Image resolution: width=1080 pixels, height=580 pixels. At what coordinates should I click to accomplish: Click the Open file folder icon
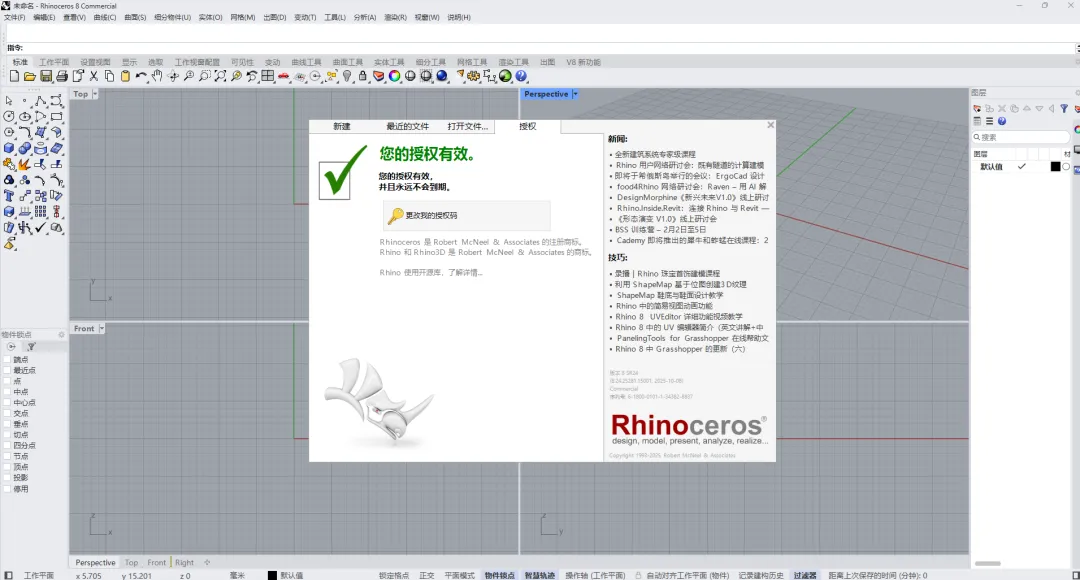(x=30, y=76)
